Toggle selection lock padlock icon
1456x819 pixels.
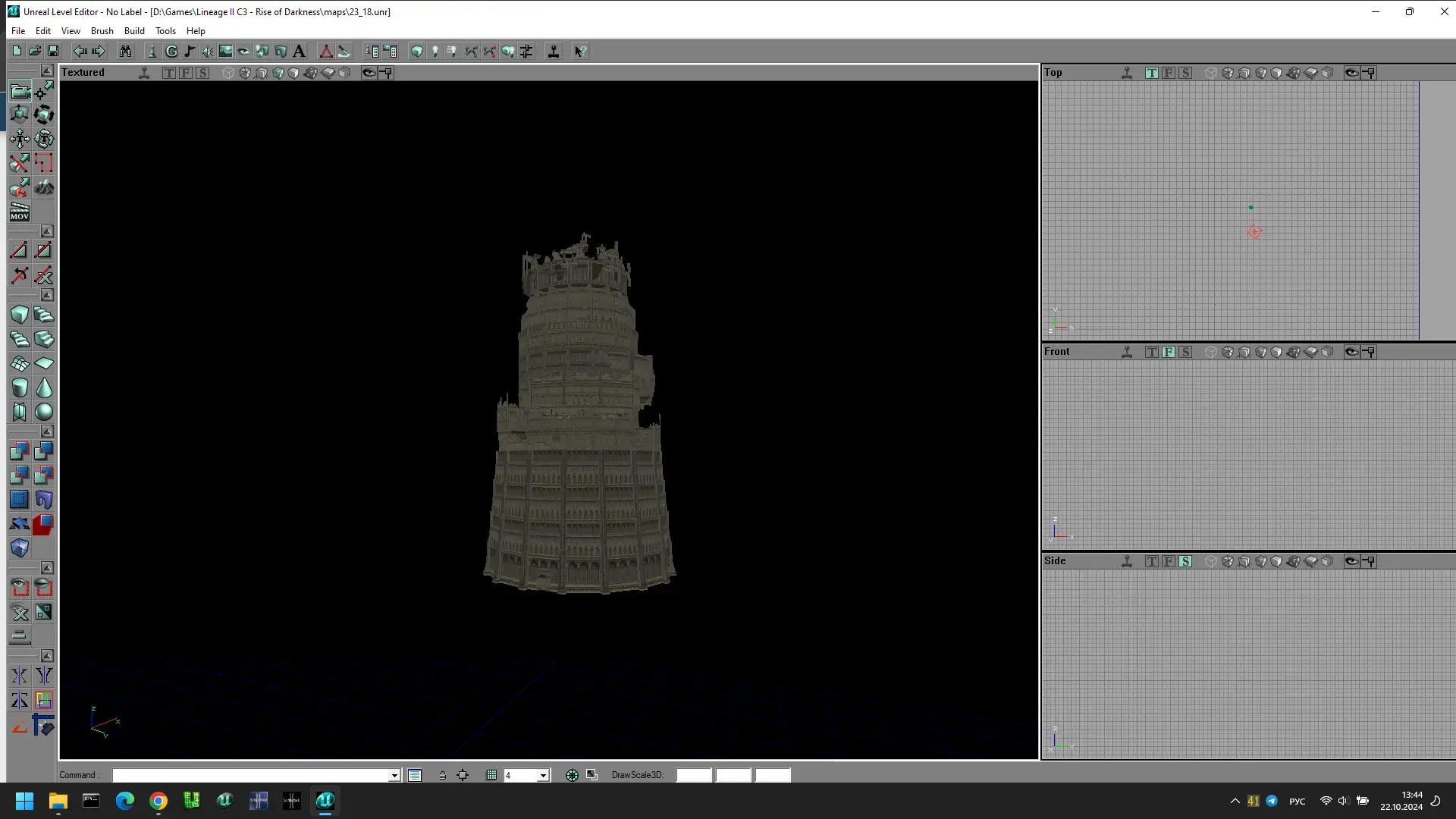(x=442, y=775)
